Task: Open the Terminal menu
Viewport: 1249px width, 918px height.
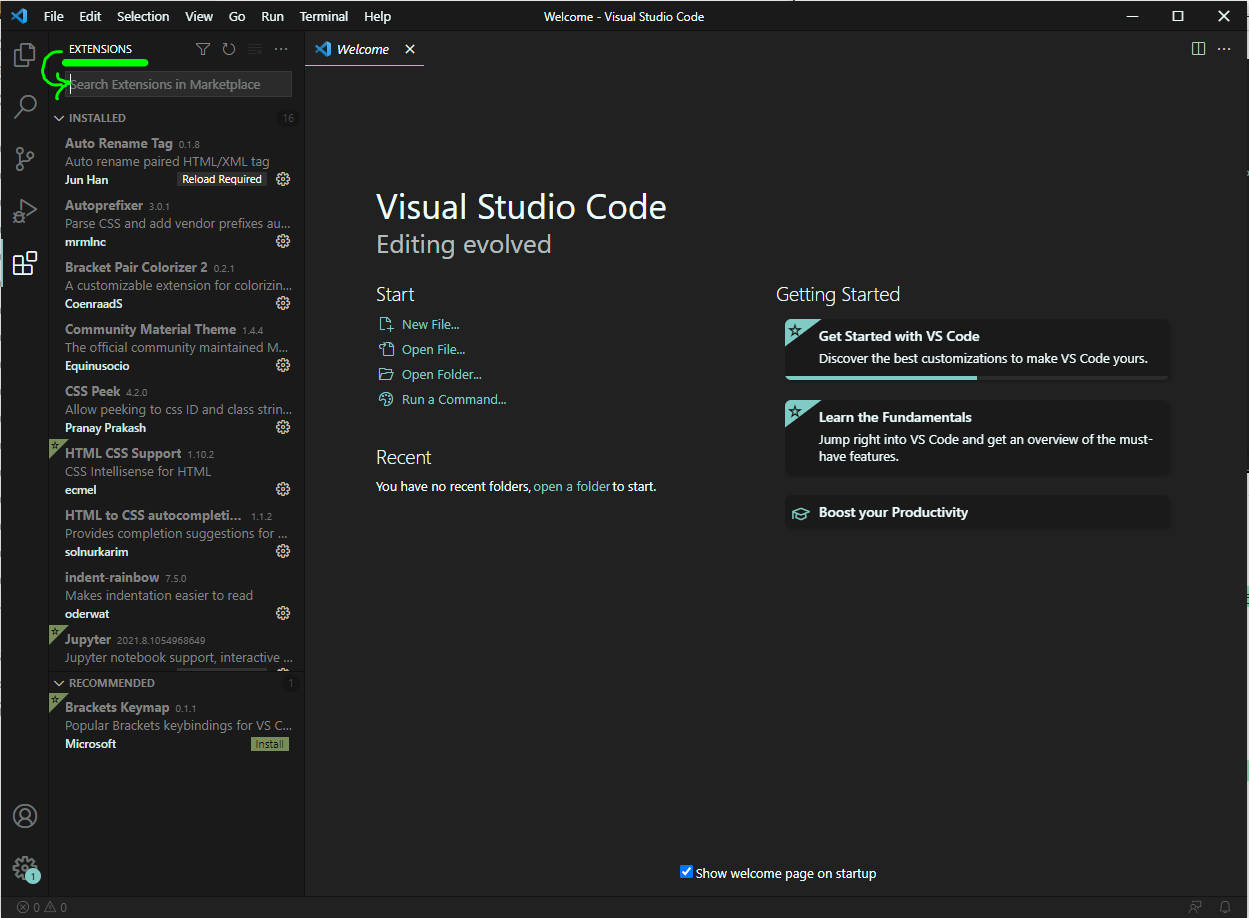Action: [324, 16]
